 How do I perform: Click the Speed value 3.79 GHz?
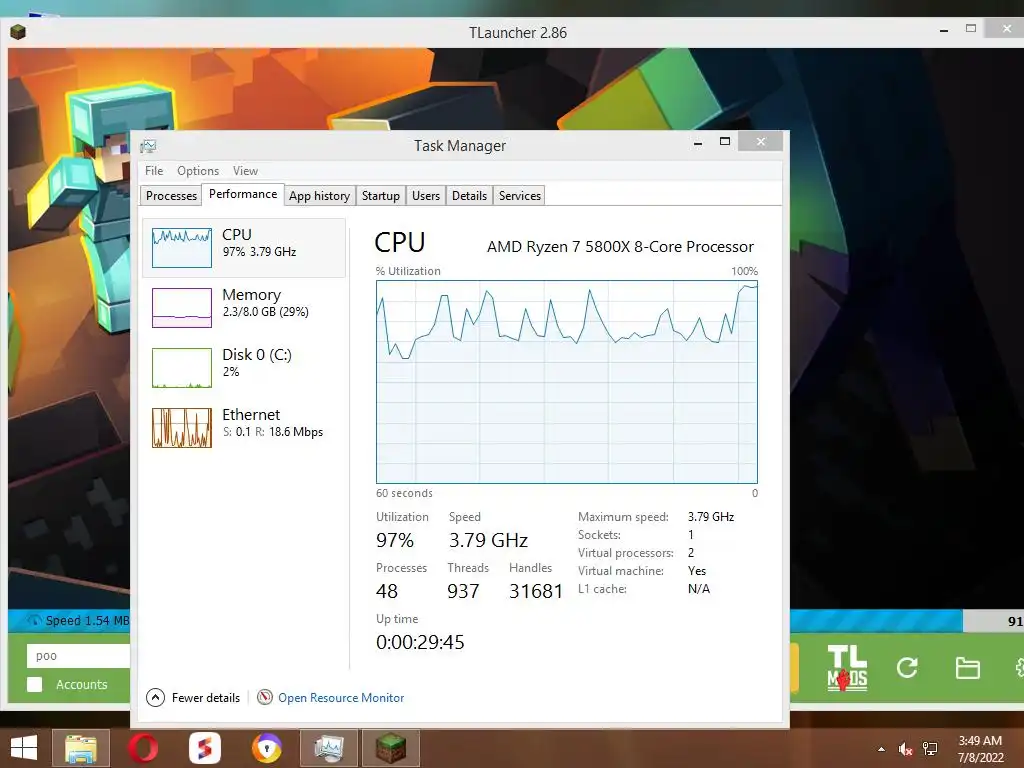pos(488,540)
